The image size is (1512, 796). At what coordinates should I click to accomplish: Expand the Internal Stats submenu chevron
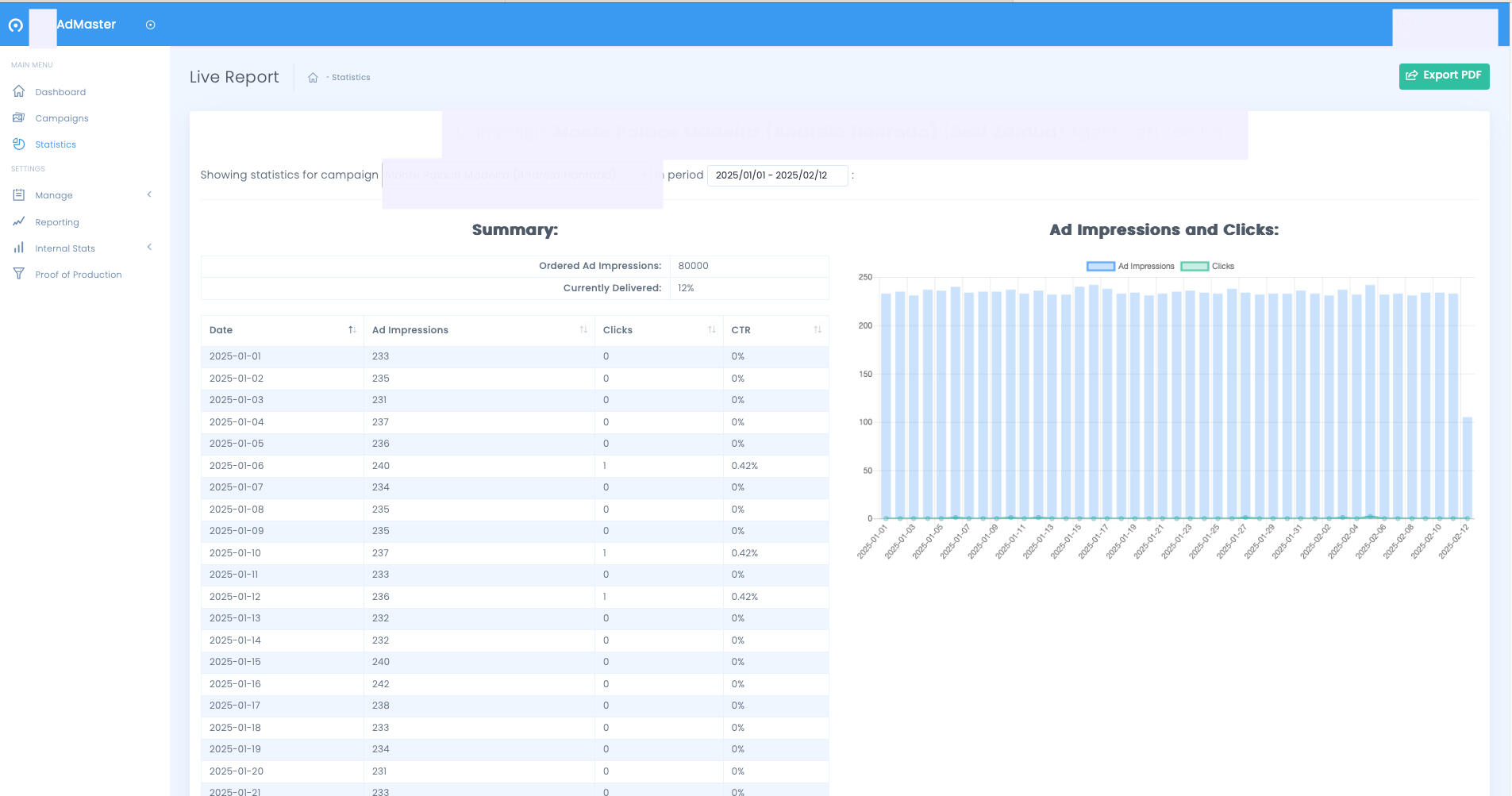click(x=149, y=248)
